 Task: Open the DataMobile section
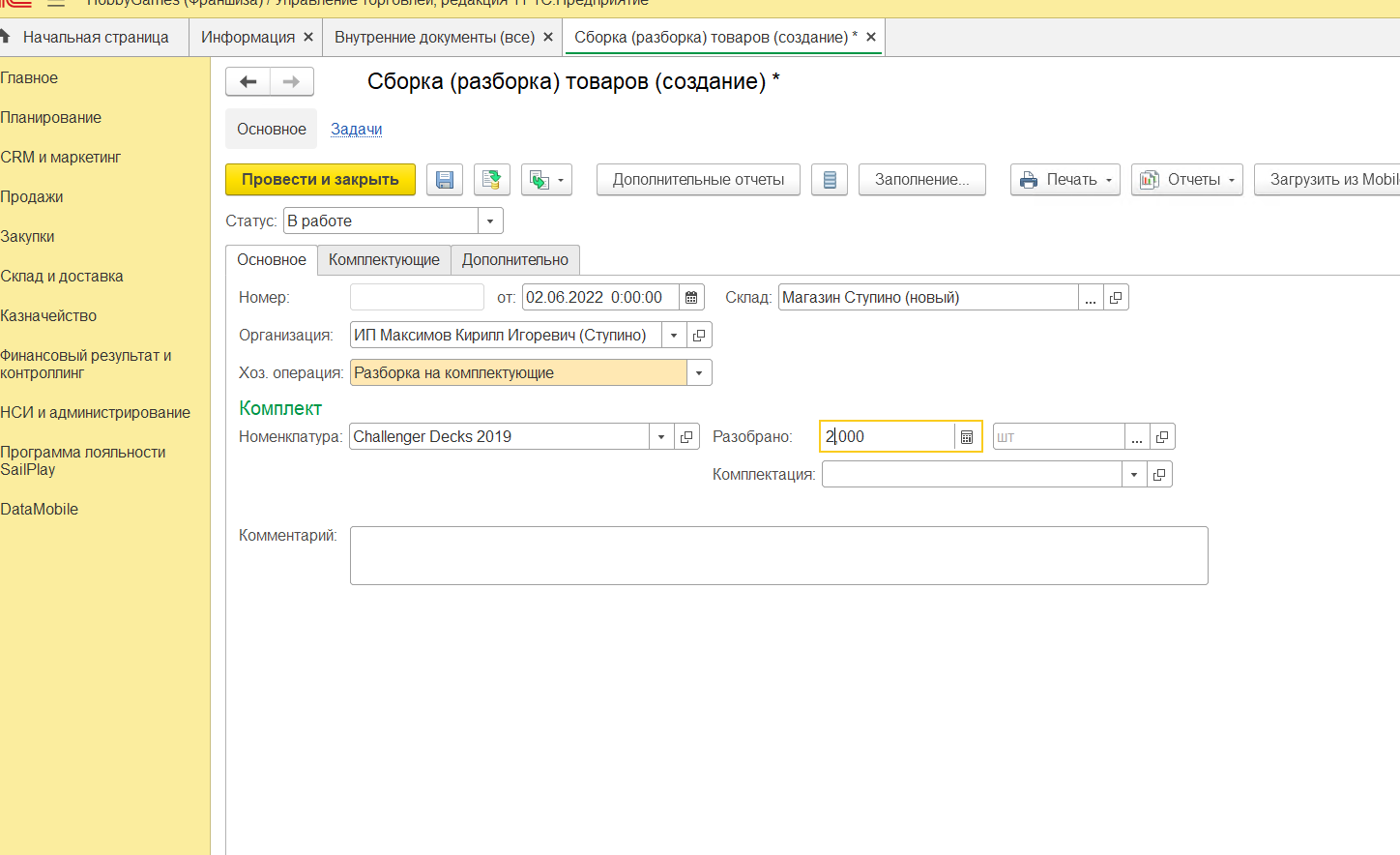coord(39,510)
